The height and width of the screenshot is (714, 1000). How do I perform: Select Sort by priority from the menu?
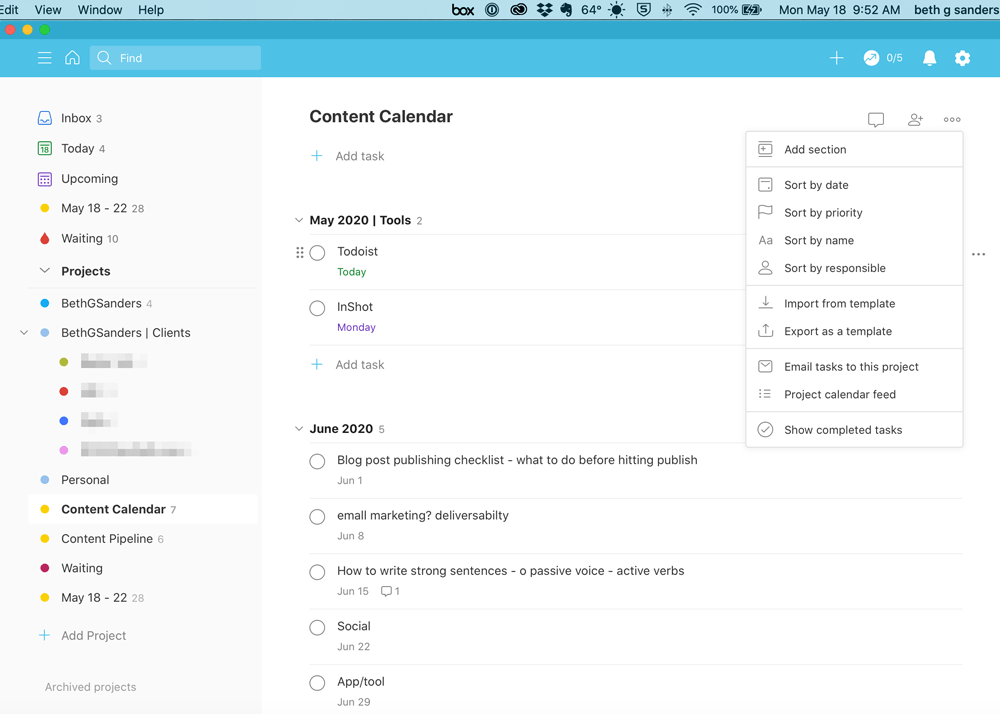pos(822,212)
